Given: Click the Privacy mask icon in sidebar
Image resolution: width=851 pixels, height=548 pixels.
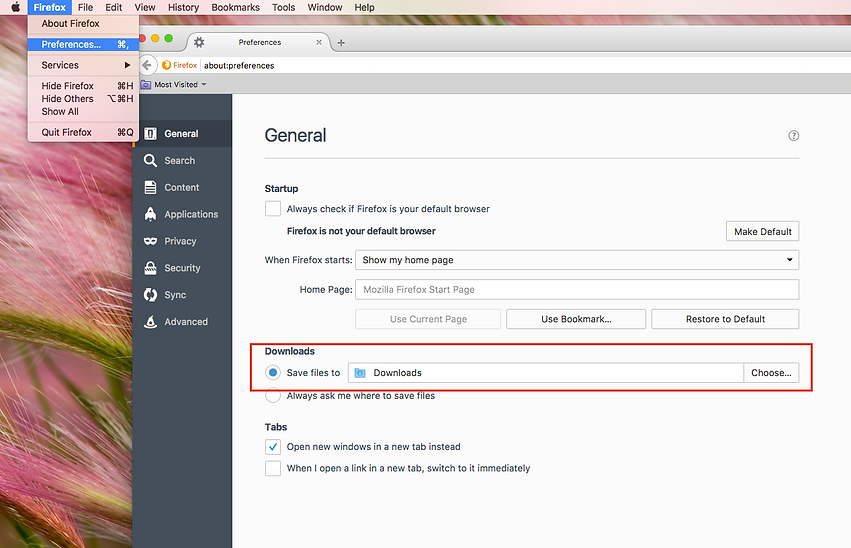Looking at the screenshot, I should click(x=150, y=241).
